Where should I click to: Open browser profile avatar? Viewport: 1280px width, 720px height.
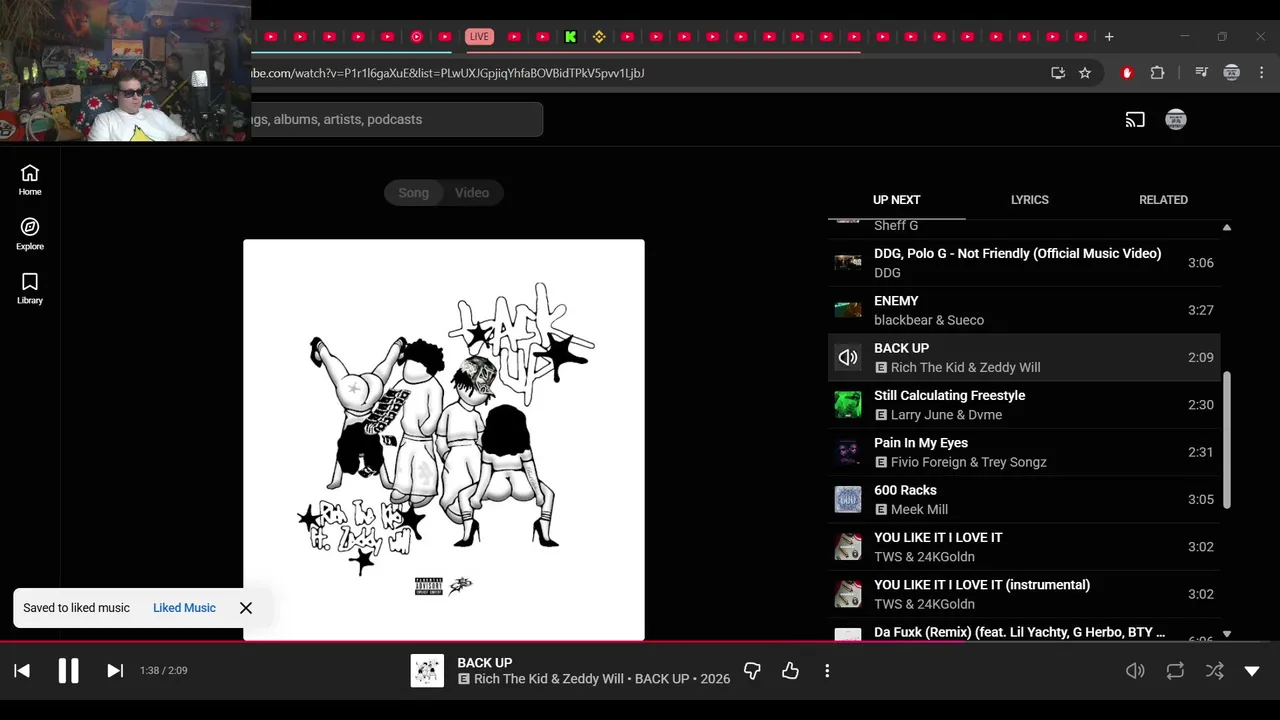1232,73
